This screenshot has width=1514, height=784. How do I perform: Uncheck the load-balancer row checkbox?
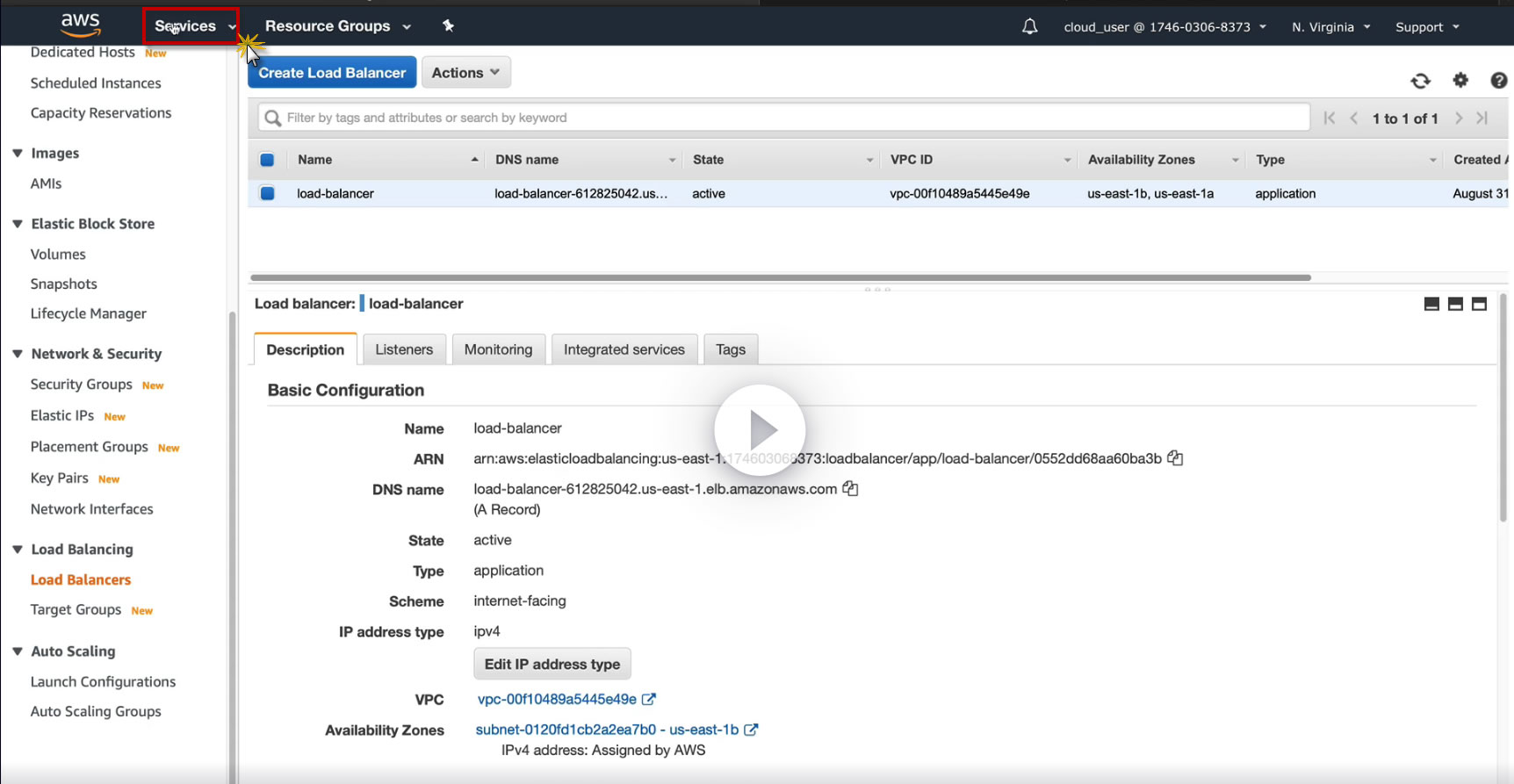pos(267,193)
